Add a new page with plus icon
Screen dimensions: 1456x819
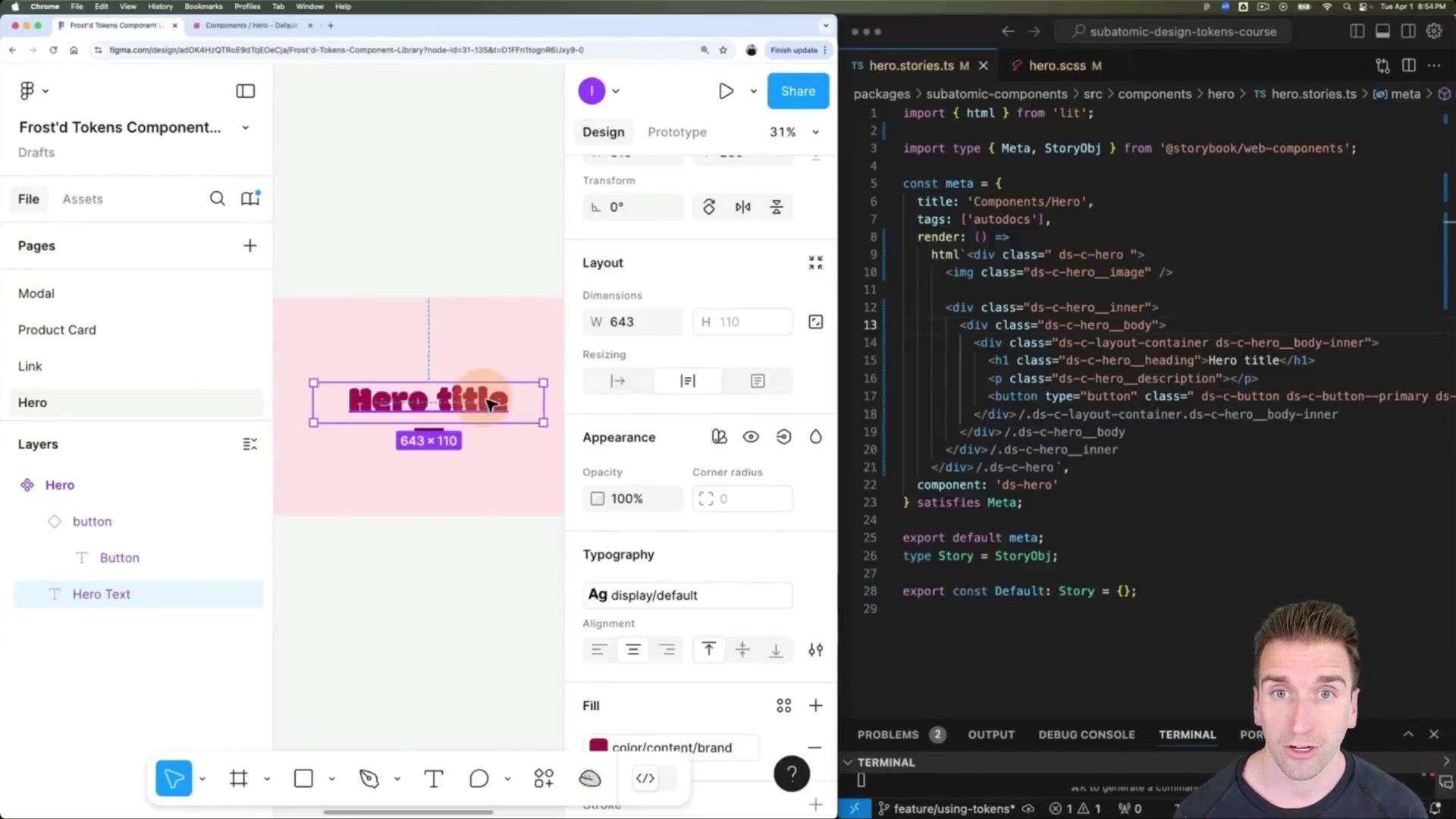pos(249,246)
